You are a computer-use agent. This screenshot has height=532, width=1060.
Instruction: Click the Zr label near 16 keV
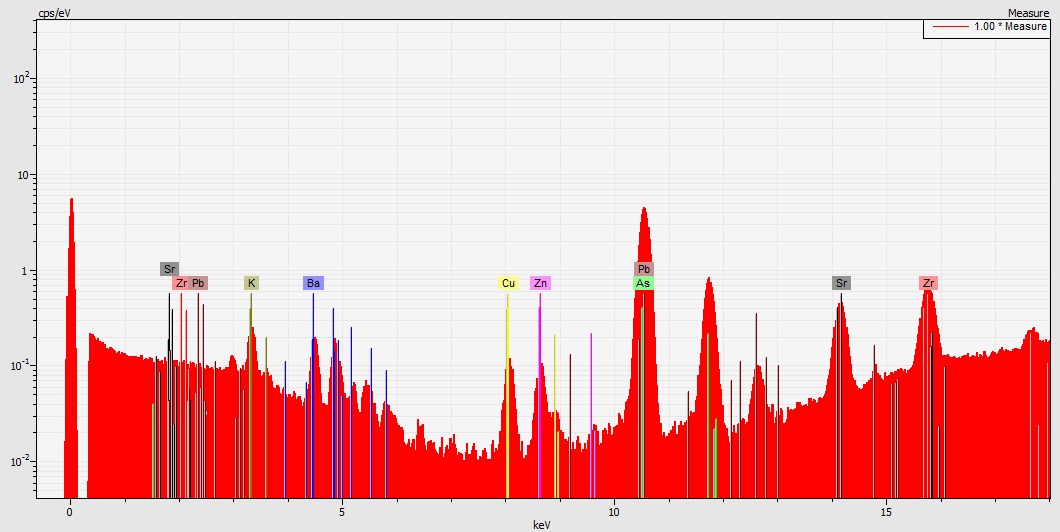click(928, 283)
